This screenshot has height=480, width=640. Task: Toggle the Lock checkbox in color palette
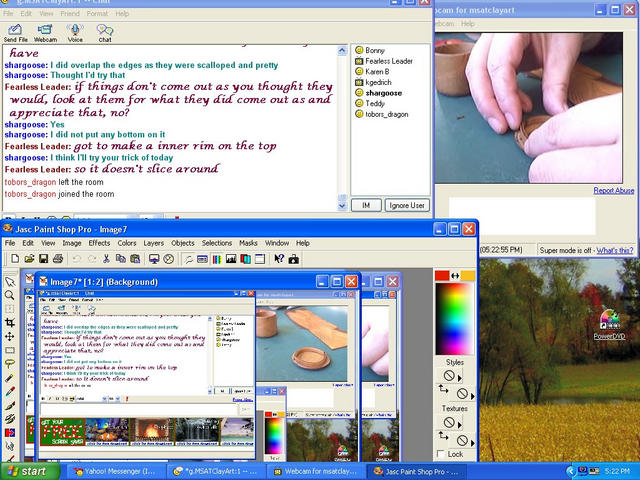441,454
